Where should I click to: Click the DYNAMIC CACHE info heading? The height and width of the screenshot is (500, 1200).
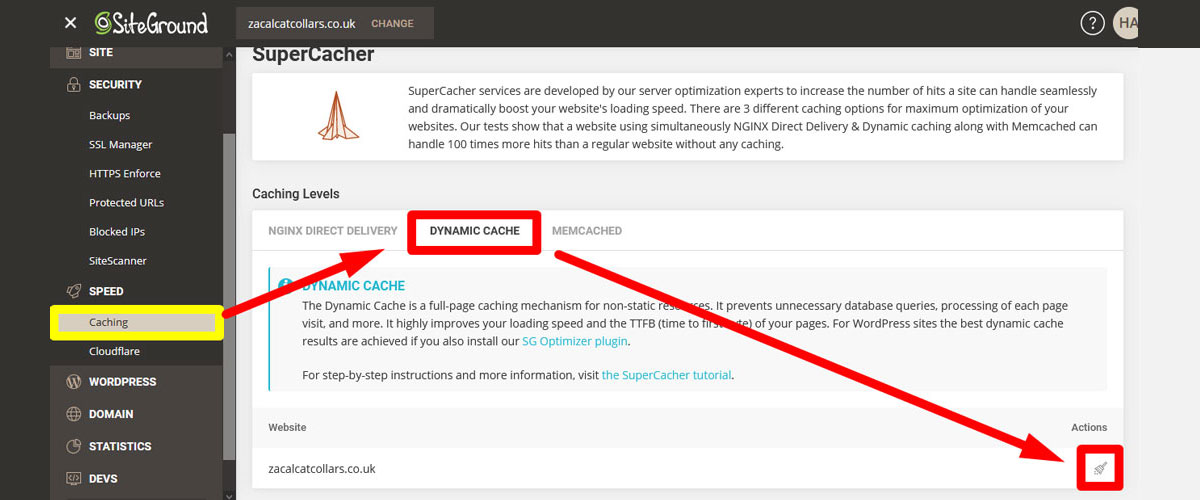pos(353,286)
